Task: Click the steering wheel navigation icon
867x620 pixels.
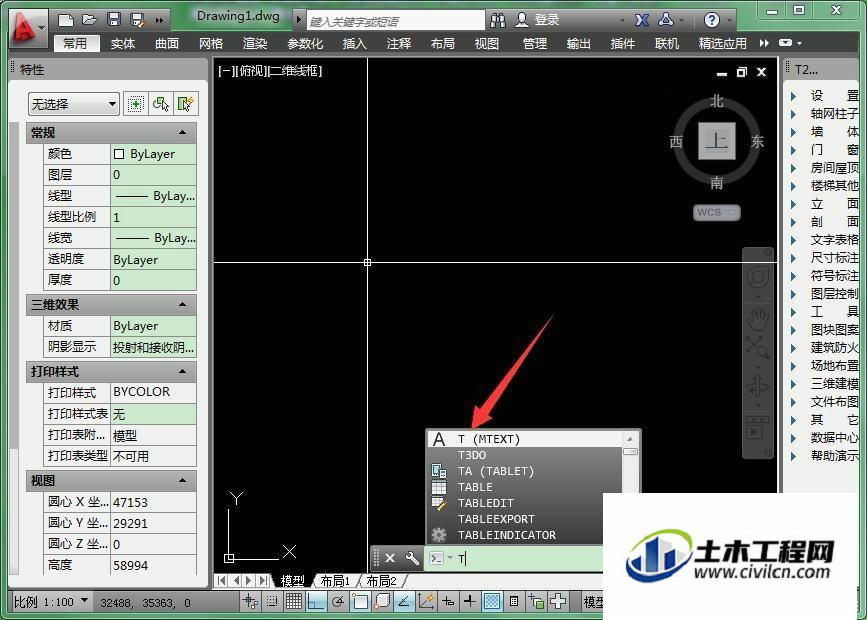Action: [x=758, y=277]
